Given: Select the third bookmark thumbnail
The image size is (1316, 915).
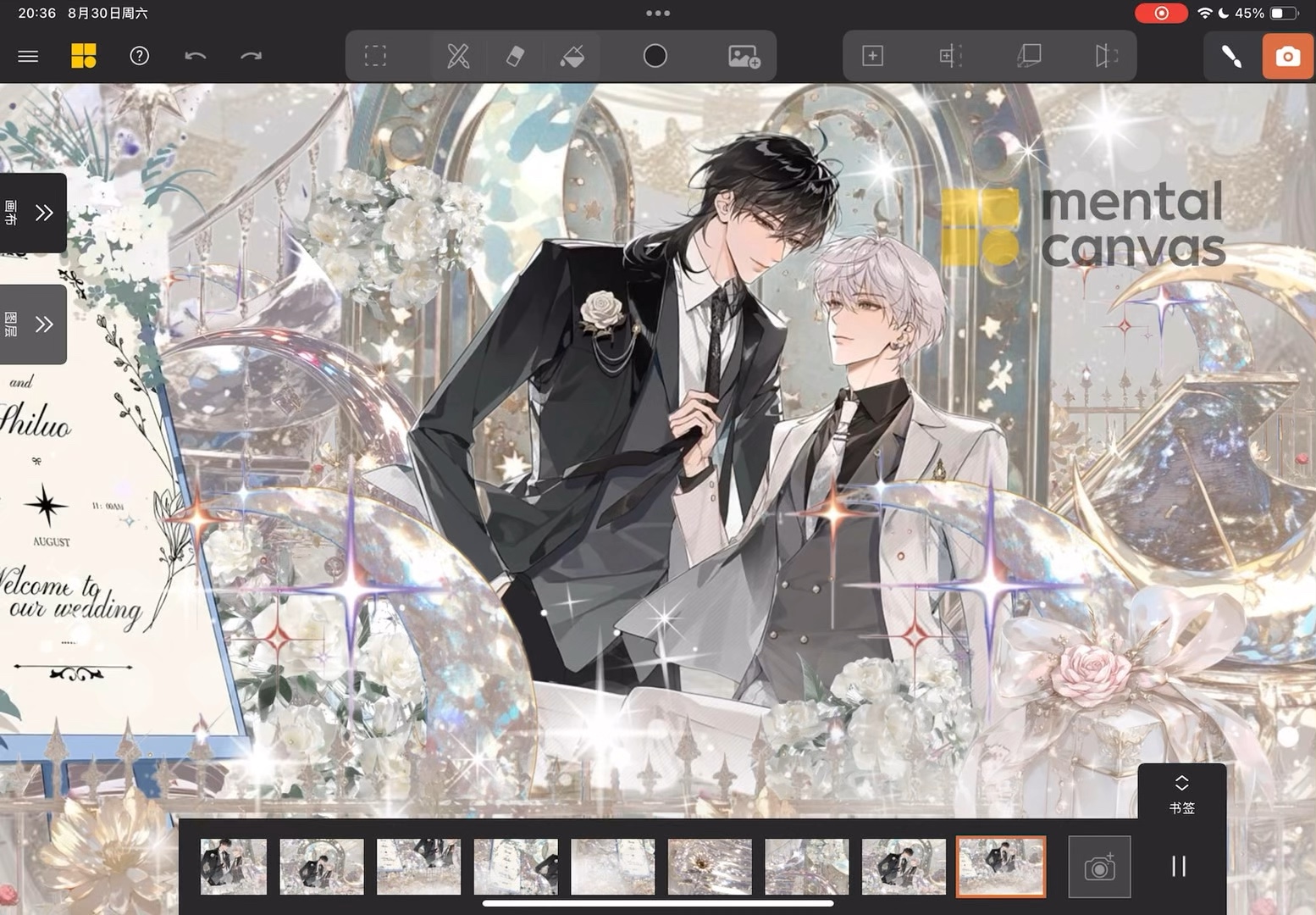Looking at the screenshot, I should [419, 867].
